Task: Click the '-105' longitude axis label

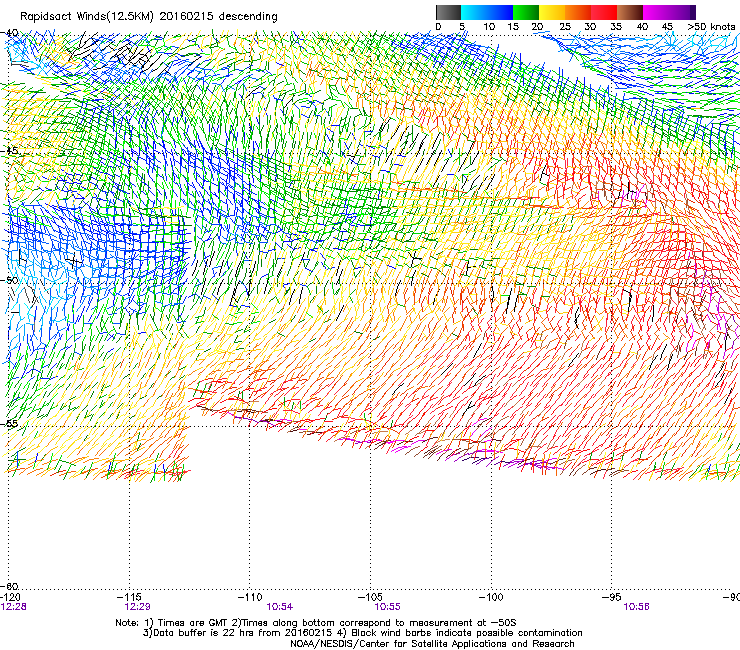Action: (x=370, y=597)
